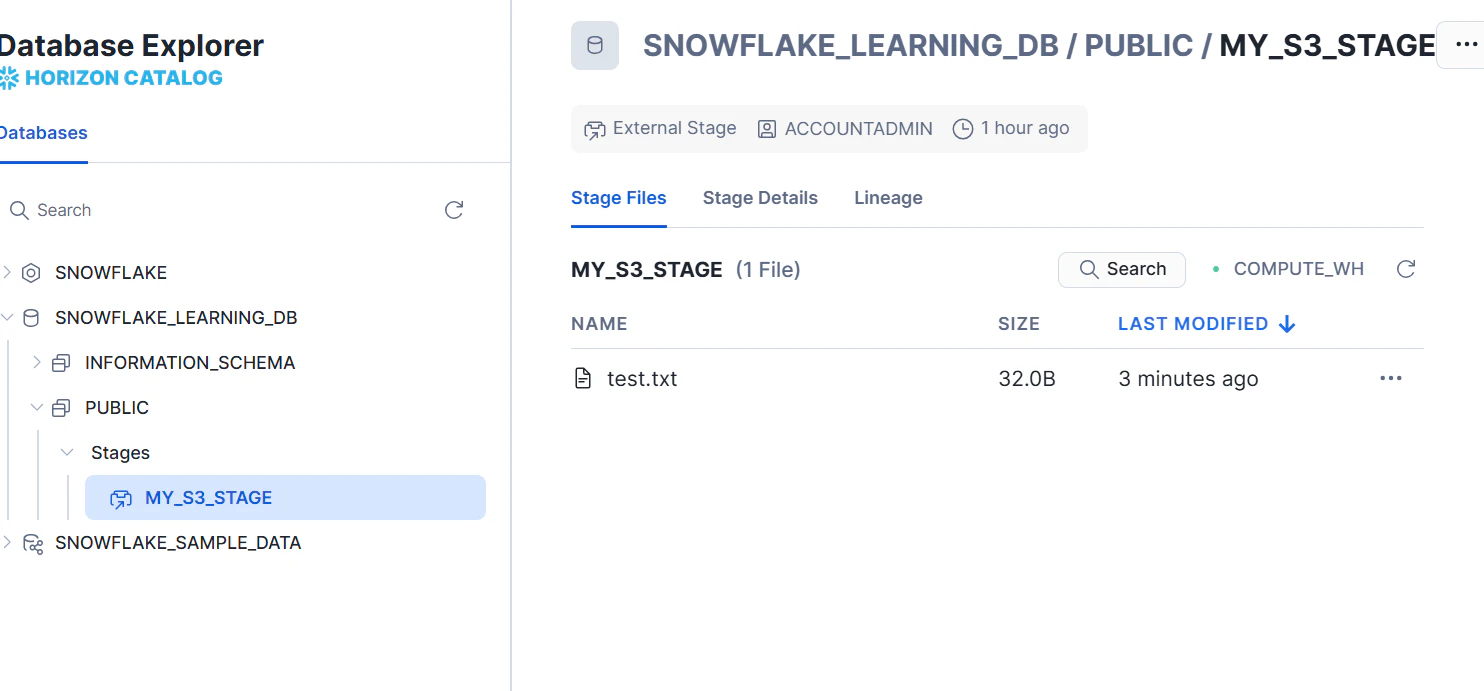
Task: Collapse the SNOWFLAKE_LEARNING_DB node
Action: (x=7, y=318)
